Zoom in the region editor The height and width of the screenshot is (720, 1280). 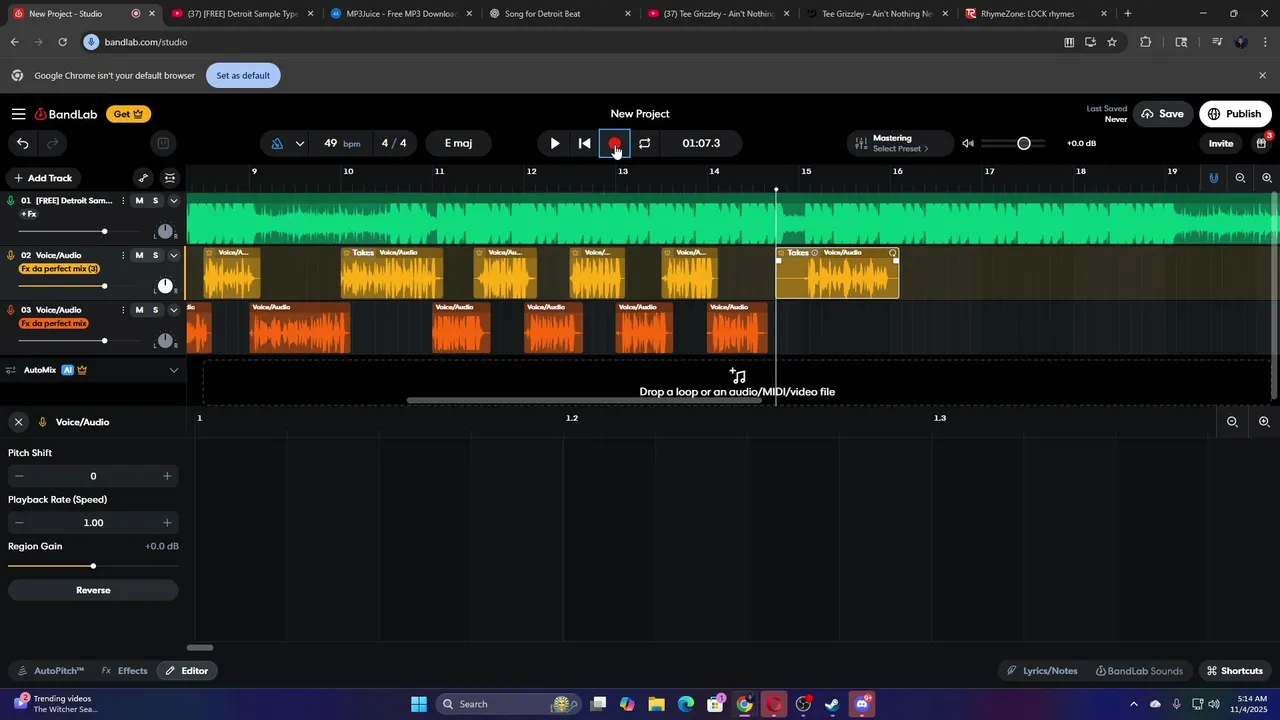click(x=1264, y=422)
